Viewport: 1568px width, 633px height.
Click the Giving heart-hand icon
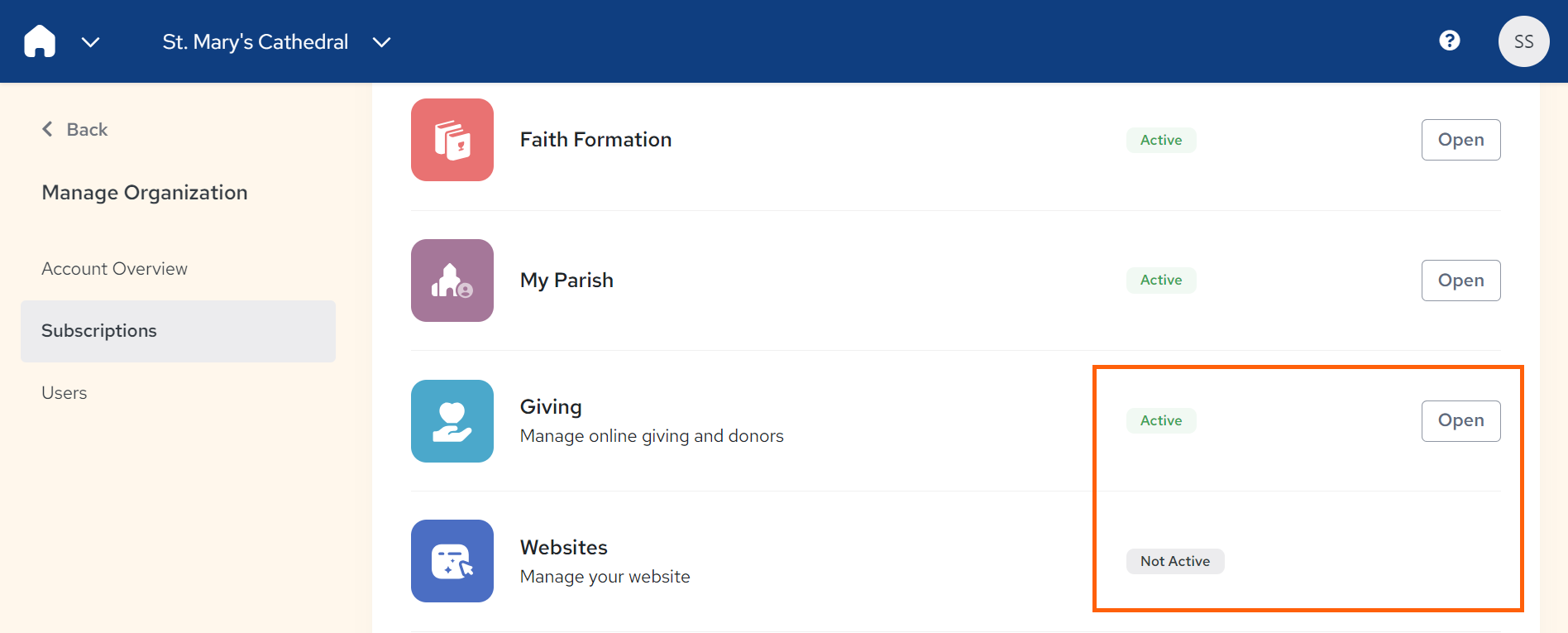pos(452,421)
